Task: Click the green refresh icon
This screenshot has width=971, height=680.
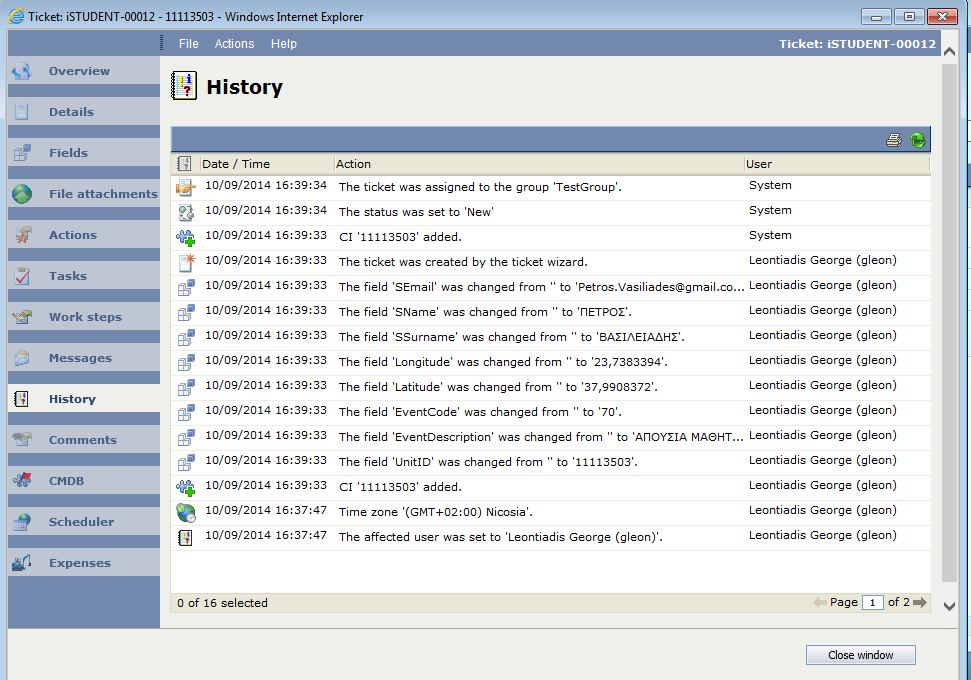Action: 918,140
